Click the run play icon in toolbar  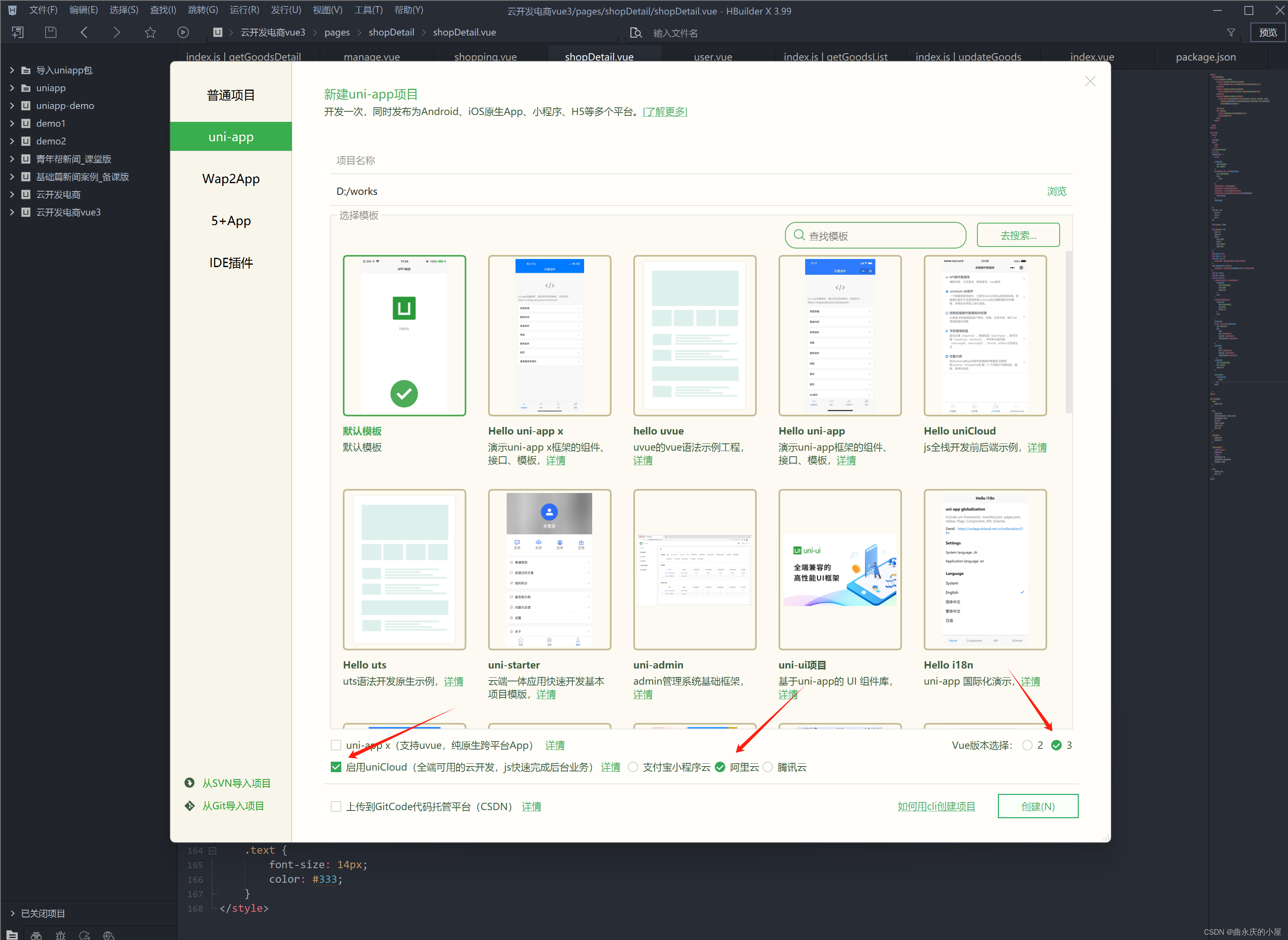(x=183, y=32)
